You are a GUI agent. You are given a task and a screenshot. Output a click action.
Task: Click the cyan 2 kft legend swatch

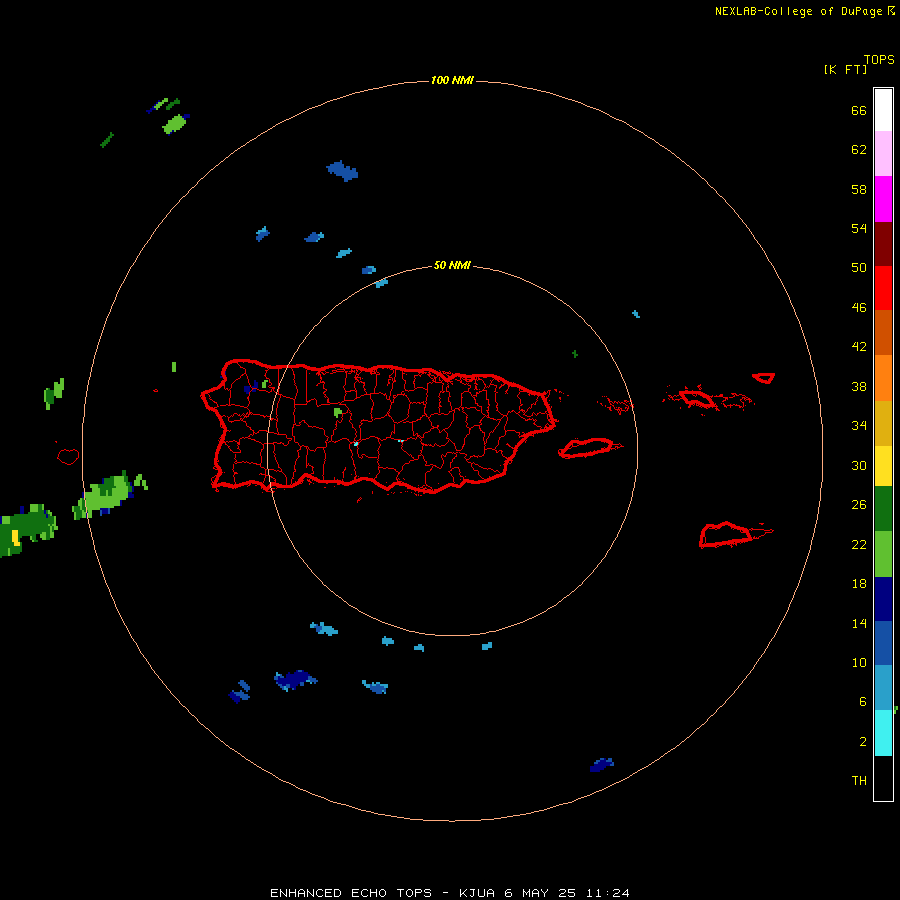[883, 733]
